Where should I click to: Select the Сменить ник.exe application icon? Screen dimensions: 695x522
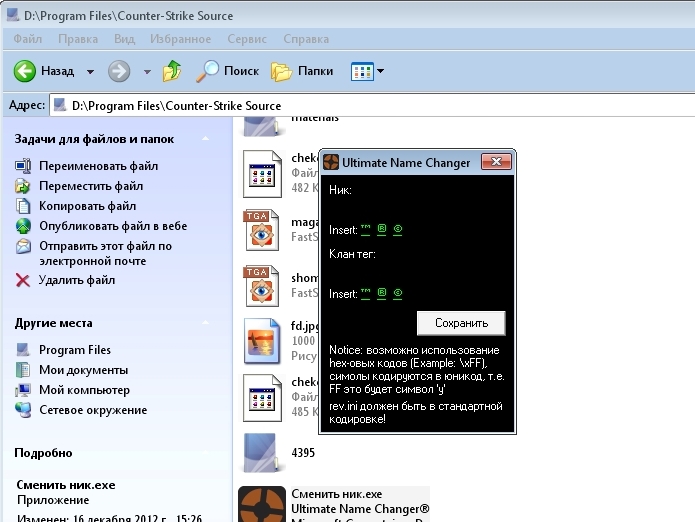point(262,504)
